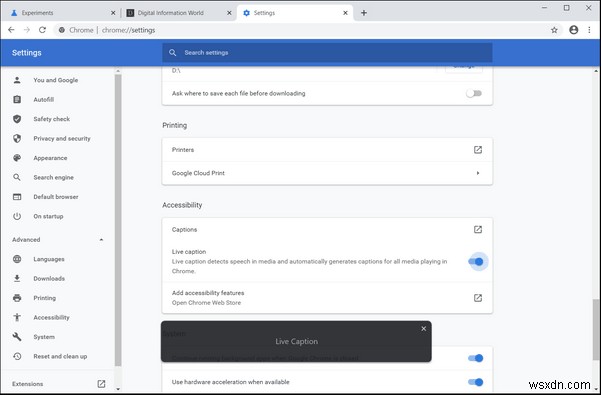Click the Safety check shield icon
602x395 pixels.
17,119
